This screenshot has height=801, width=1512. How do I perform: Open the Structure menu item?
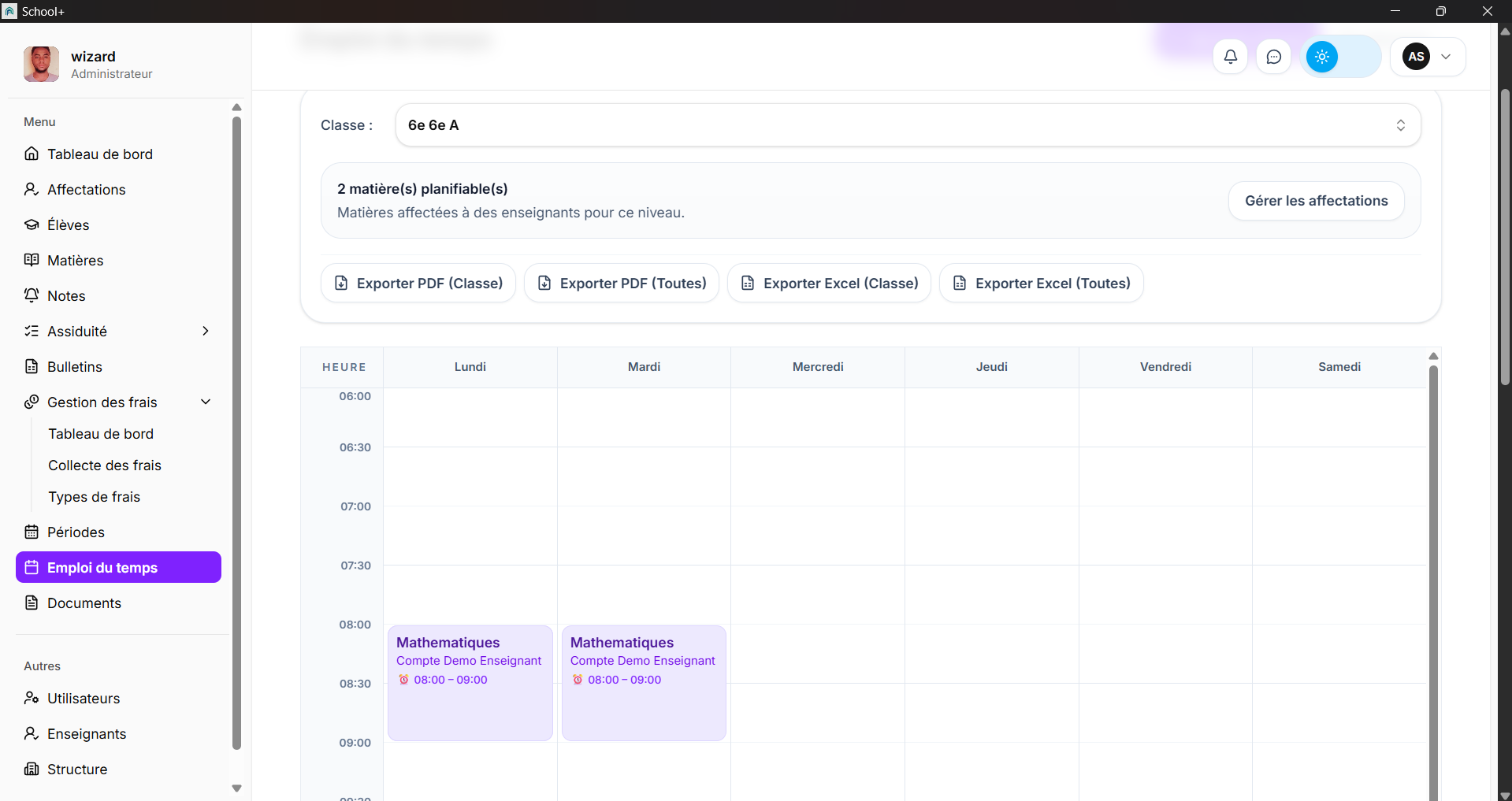click(x=118, y=769)
